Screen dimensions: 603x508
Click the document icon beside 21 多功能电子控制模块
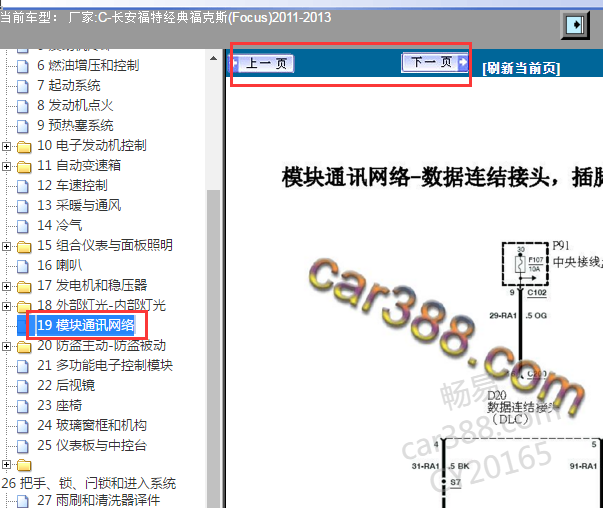point(23,366)
